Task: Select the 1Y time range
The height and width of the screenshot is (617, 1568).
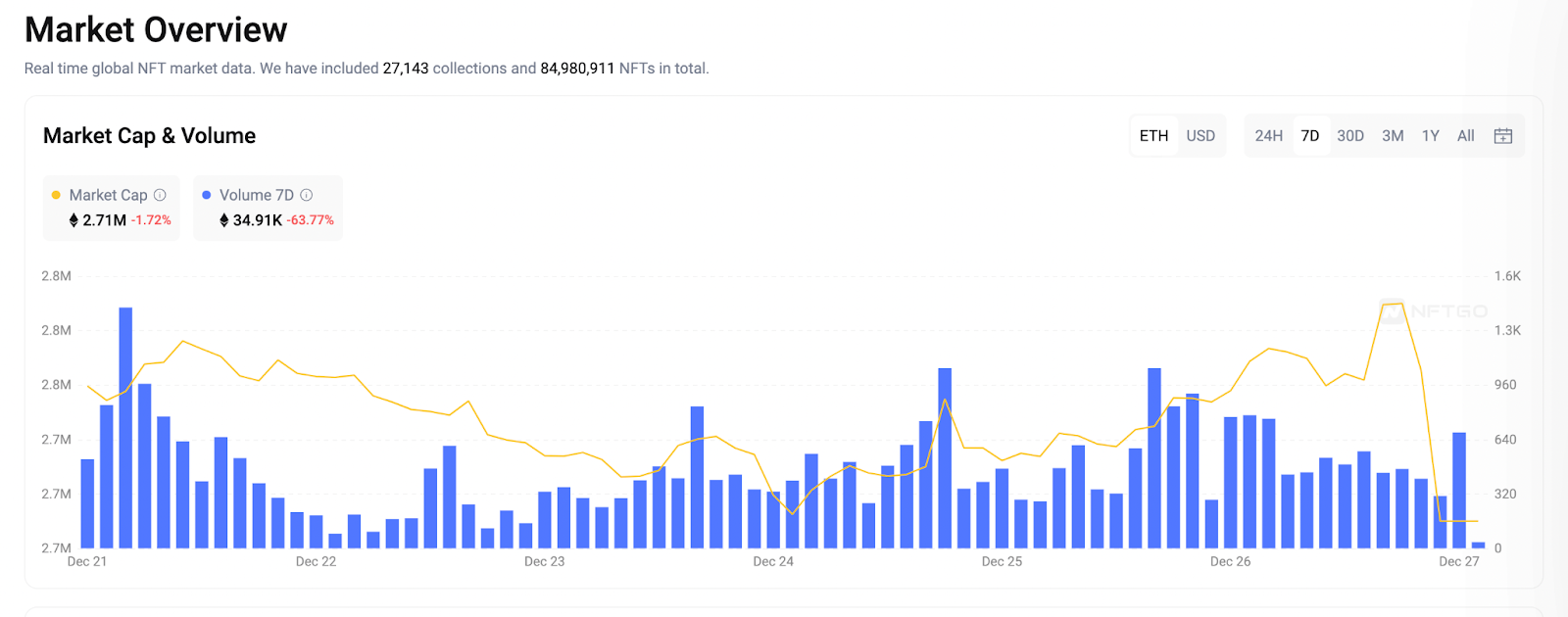Action: click(1431, 136)
